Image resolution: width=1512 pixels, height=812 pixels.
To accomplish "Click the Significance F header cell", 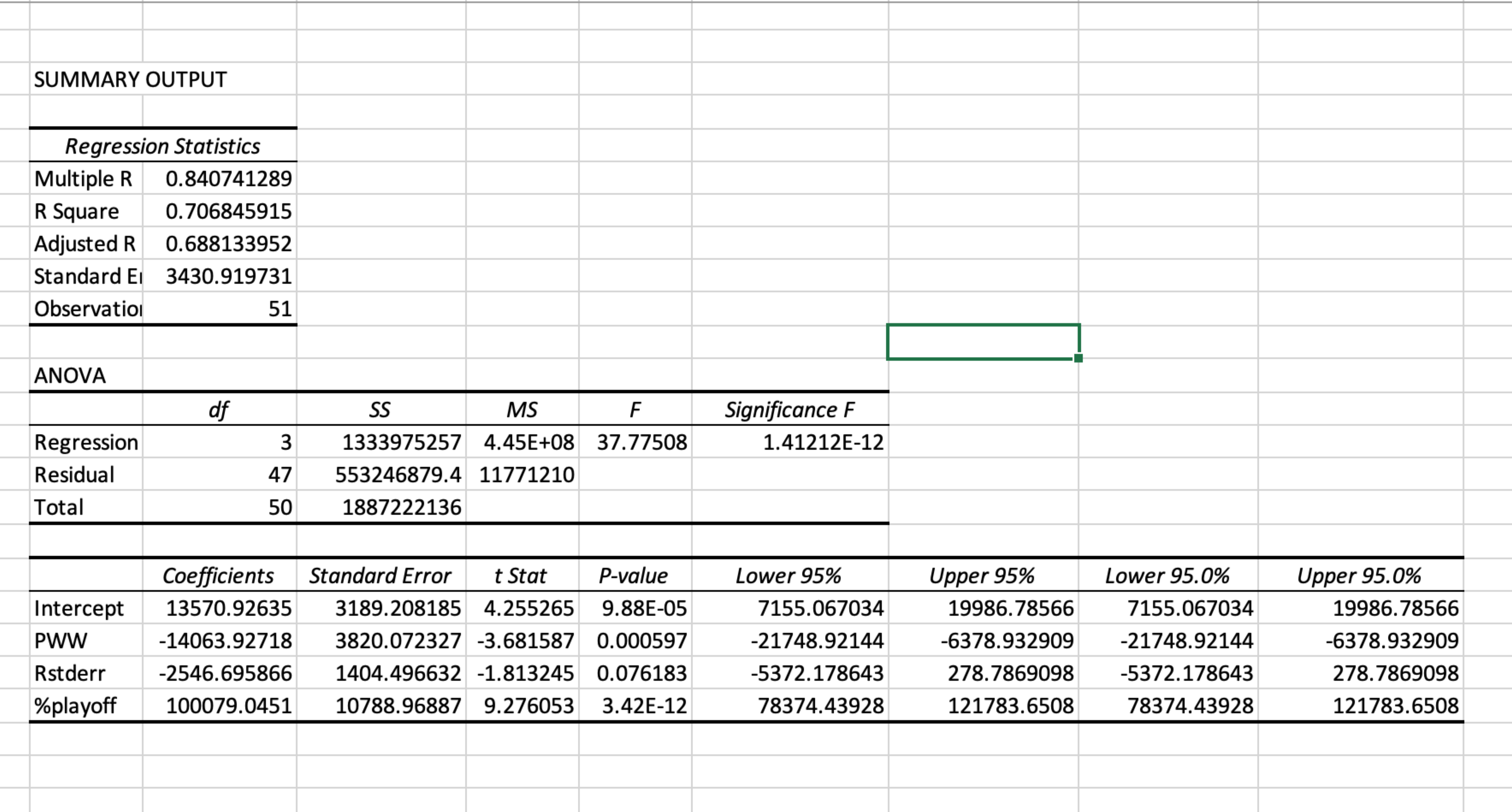I will tap(790, 409).
